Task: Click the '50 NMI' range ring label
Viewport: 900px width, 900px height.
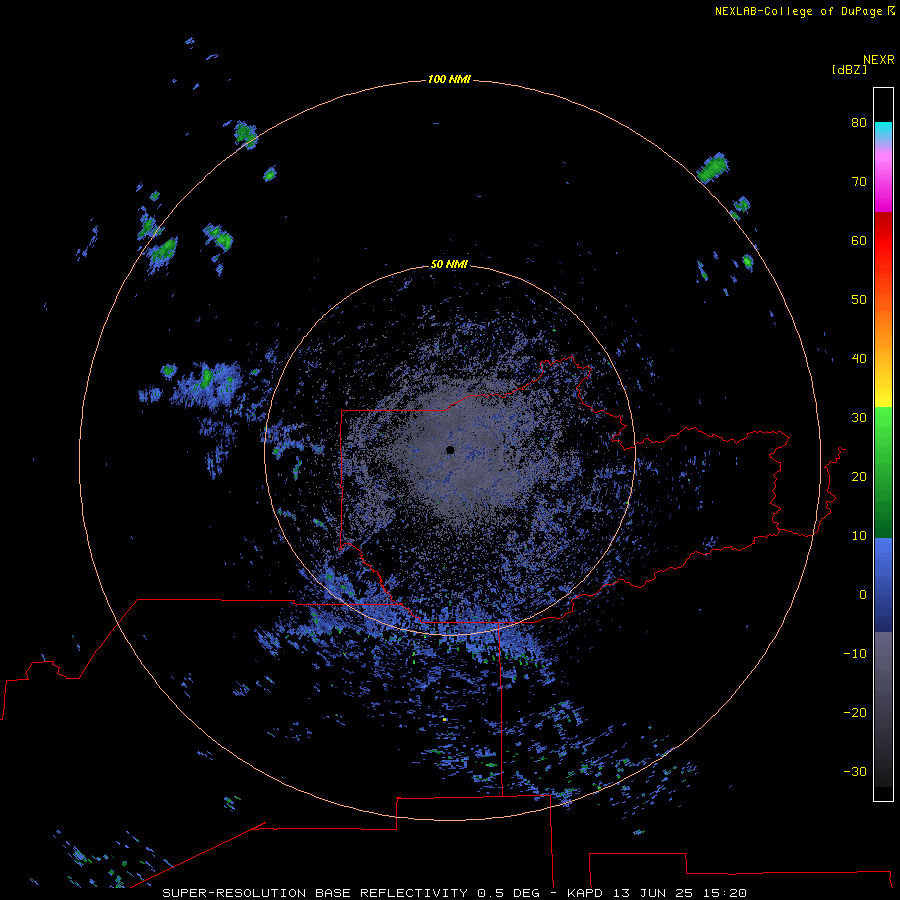Action: coord(449,265)
